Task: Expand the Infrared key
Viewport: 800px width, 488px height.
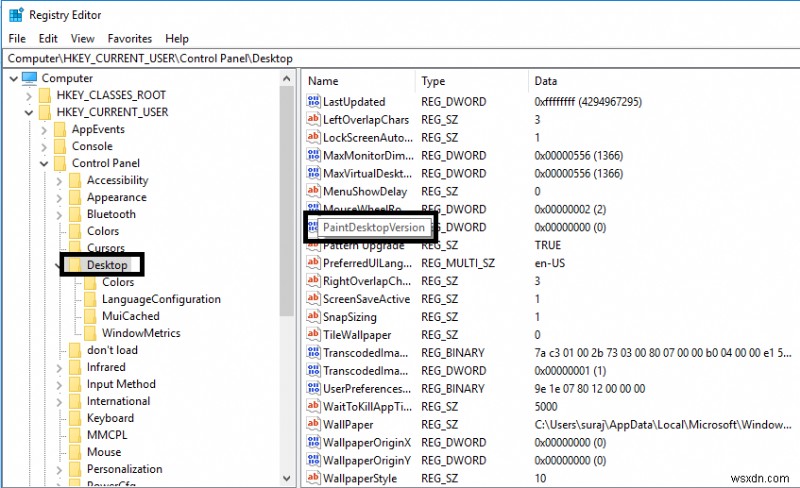Action: (x=59, y=368)
